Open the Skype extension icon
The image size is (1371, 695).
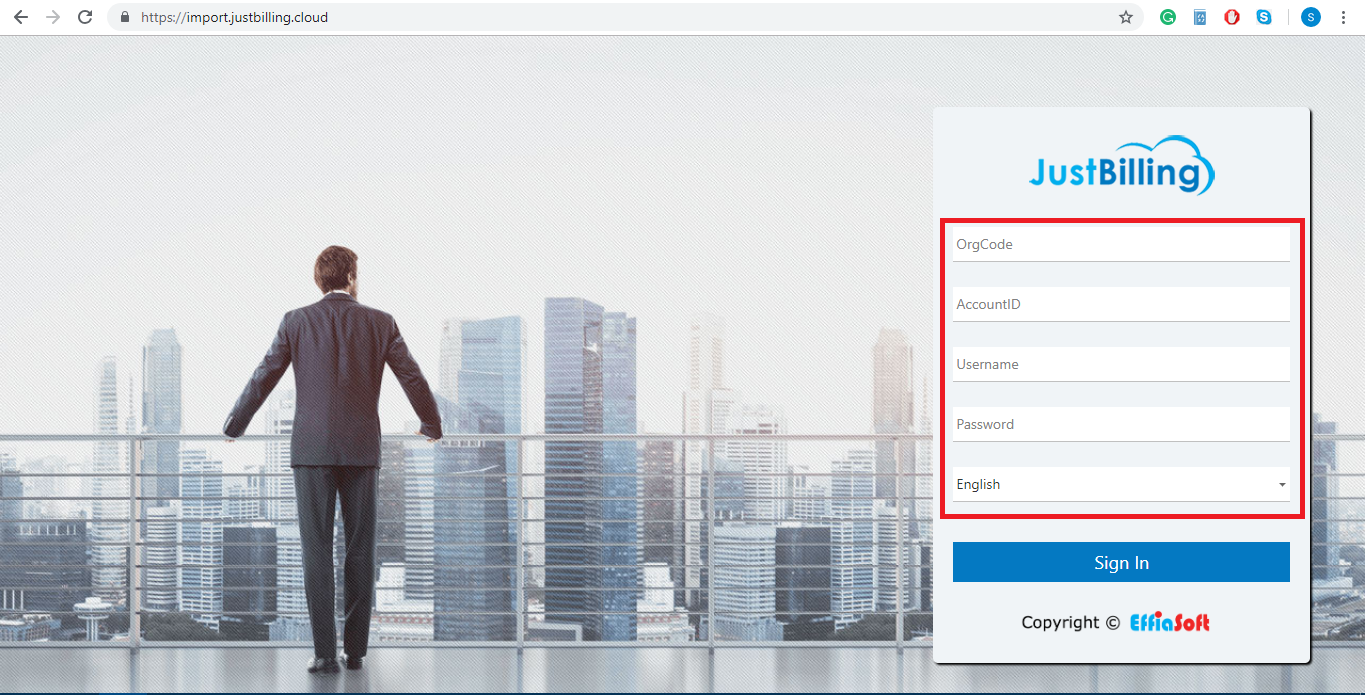coord(1264,17)
